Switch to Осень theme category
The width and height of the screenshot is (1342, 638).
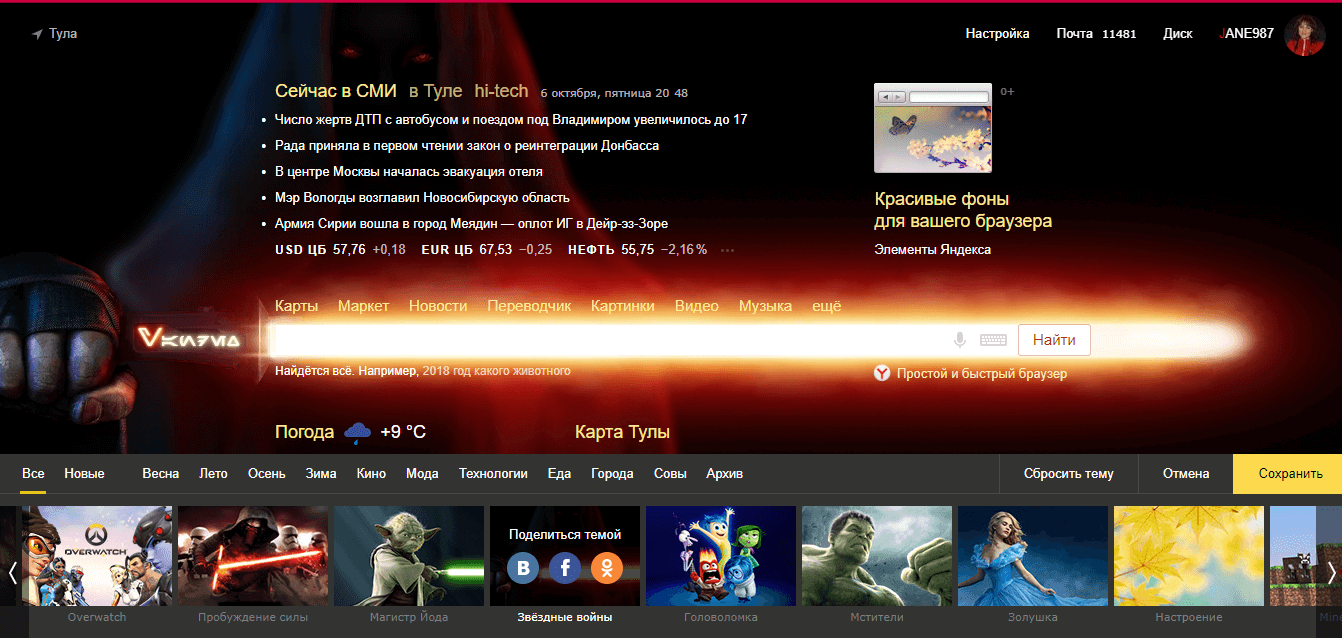click(x=267, y=474)
